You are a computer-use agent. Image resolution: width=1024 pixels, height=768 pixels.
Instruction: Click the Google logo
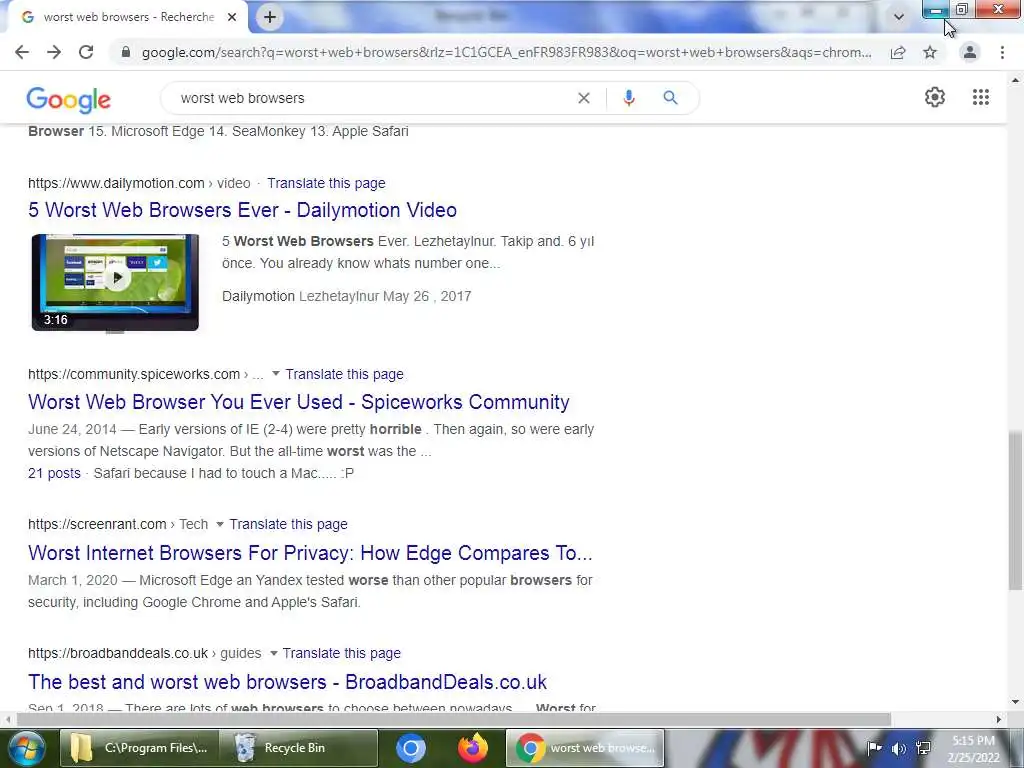[69, 99]
